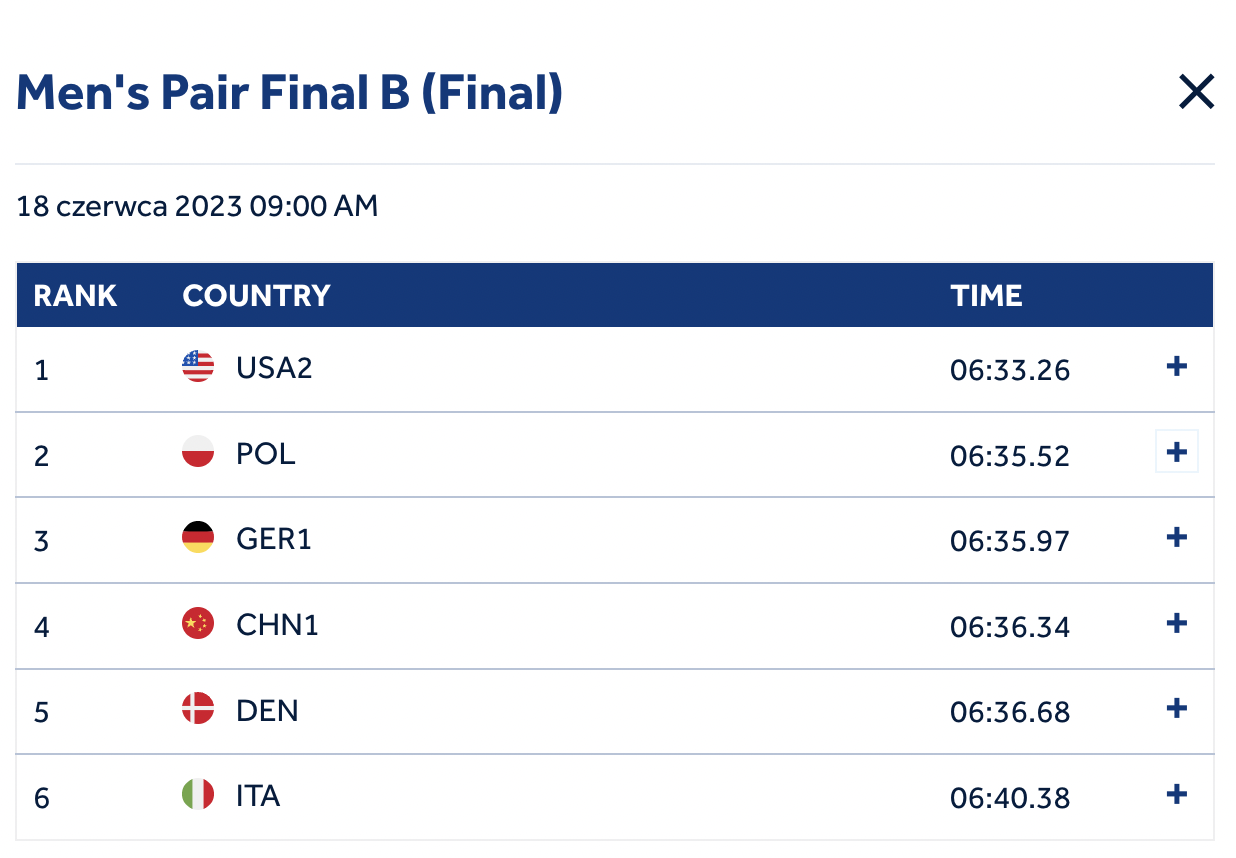The image size is (1236, 858).
Task: Click the Poland flag icon
Action: 198,452
